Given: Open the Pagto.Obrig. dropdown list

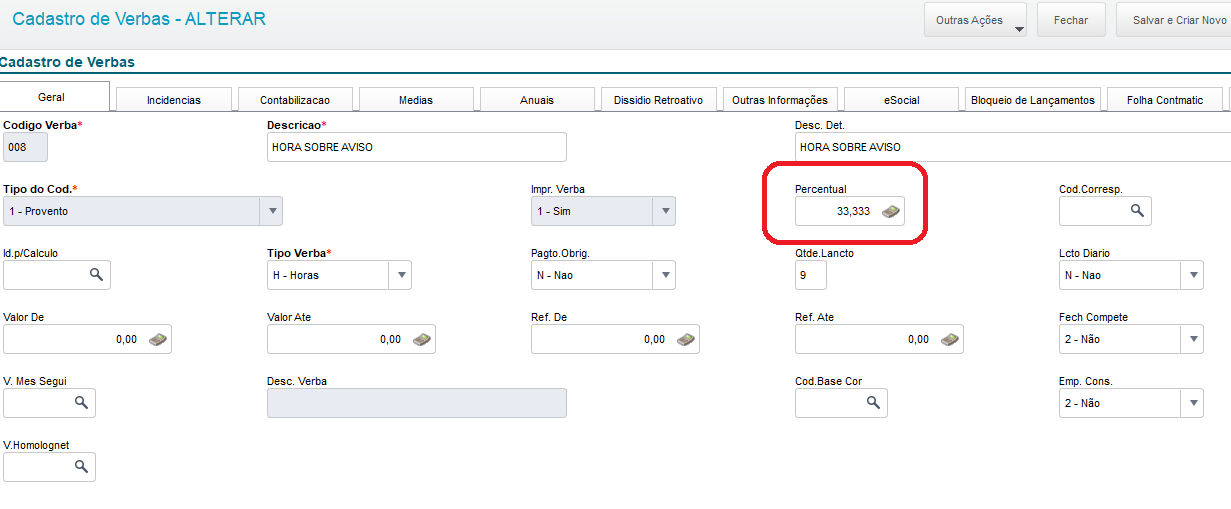Looking at the screenshot, I should tap(664, 275).
